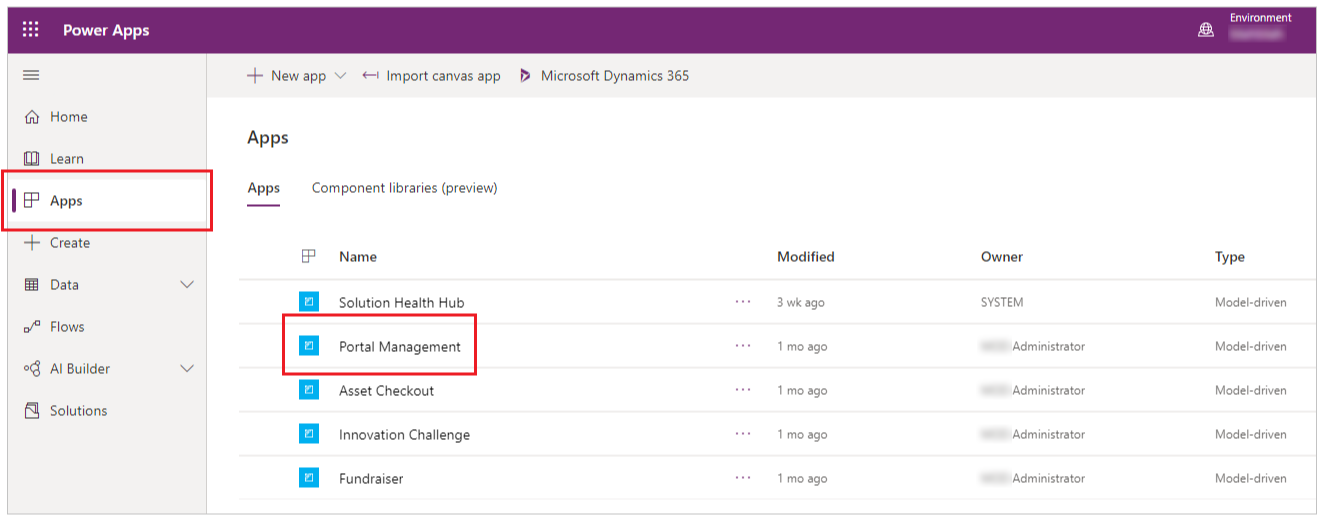
Task: Click New app button
Action: point(287,76)
